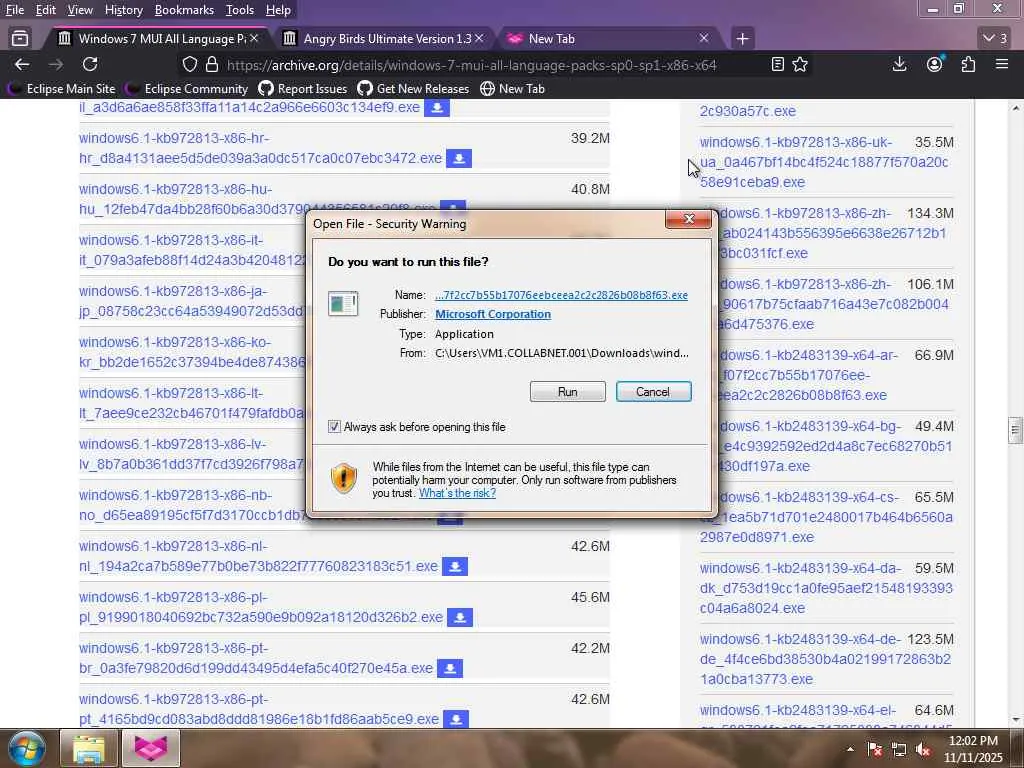Open the Windows Start menu
The width and height of the screenshot is (1024, 768).
(27, 748)
